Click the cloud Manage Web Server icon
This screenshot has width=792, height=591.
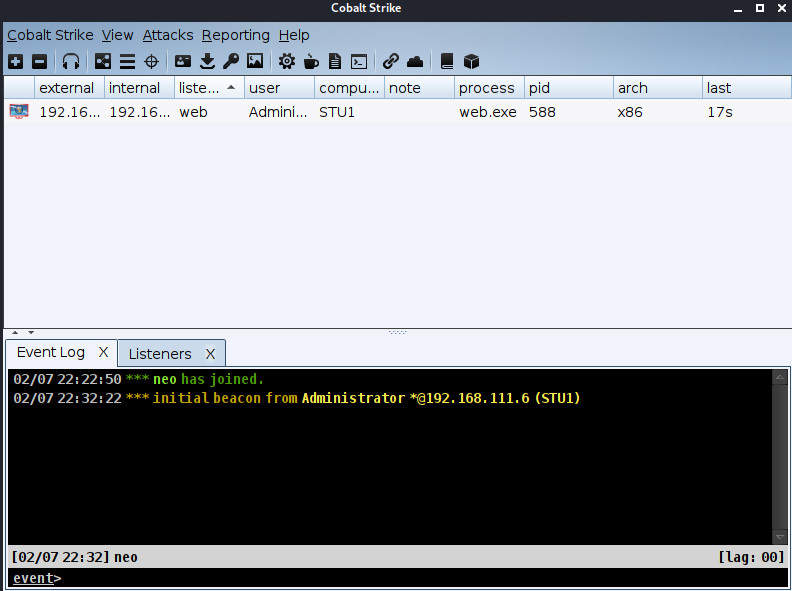click(415, 62)
